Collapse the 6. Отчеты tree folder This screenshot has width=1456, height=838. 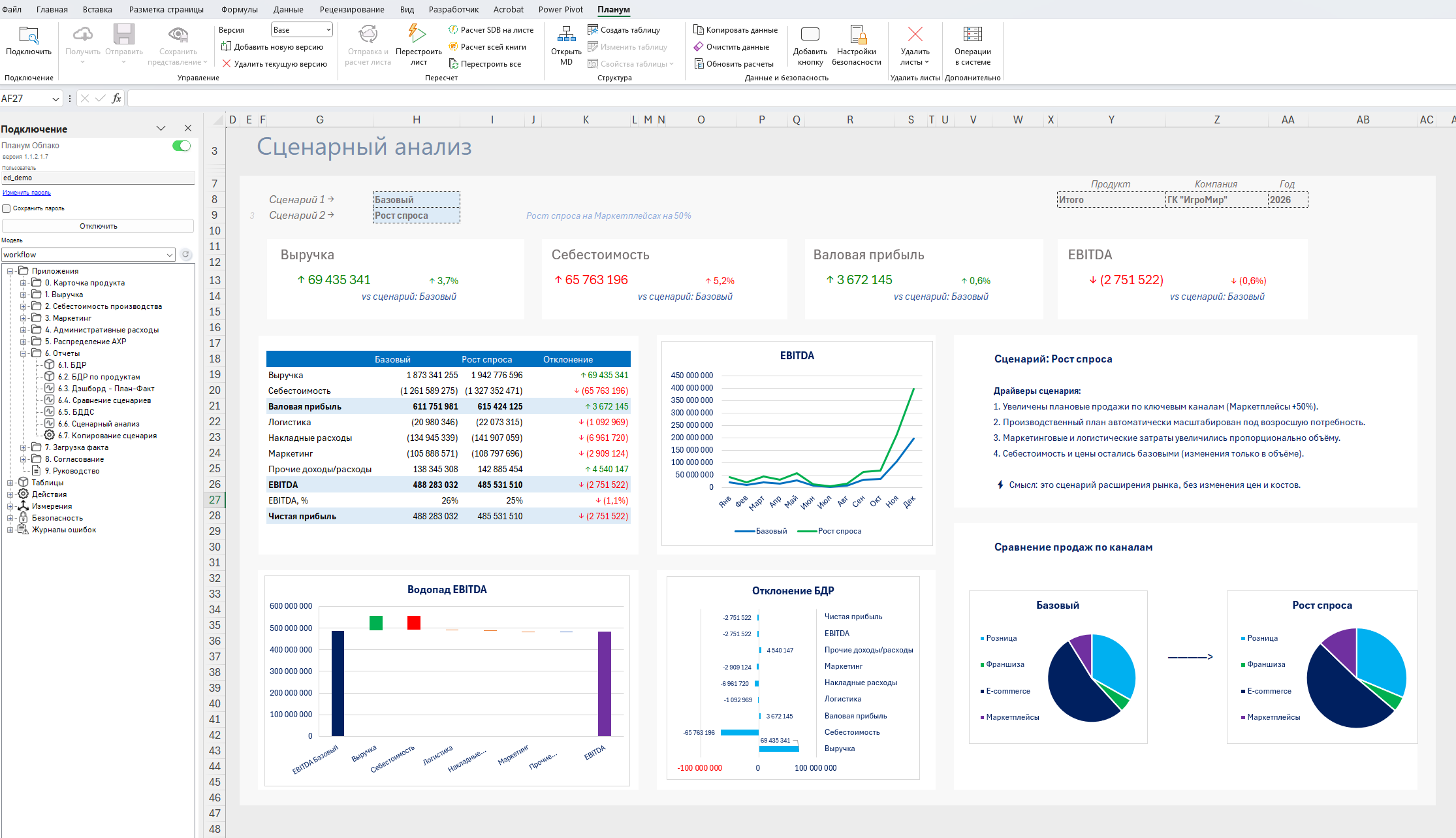(23, 353)
